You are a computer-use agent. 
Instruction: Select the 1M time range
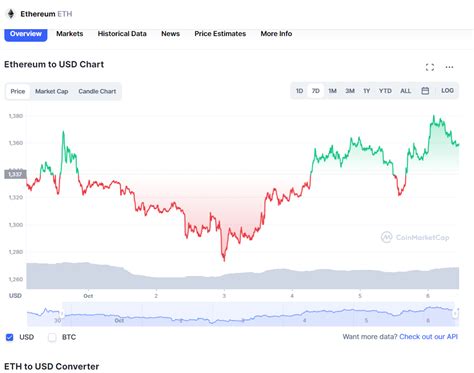click(332, 91)
